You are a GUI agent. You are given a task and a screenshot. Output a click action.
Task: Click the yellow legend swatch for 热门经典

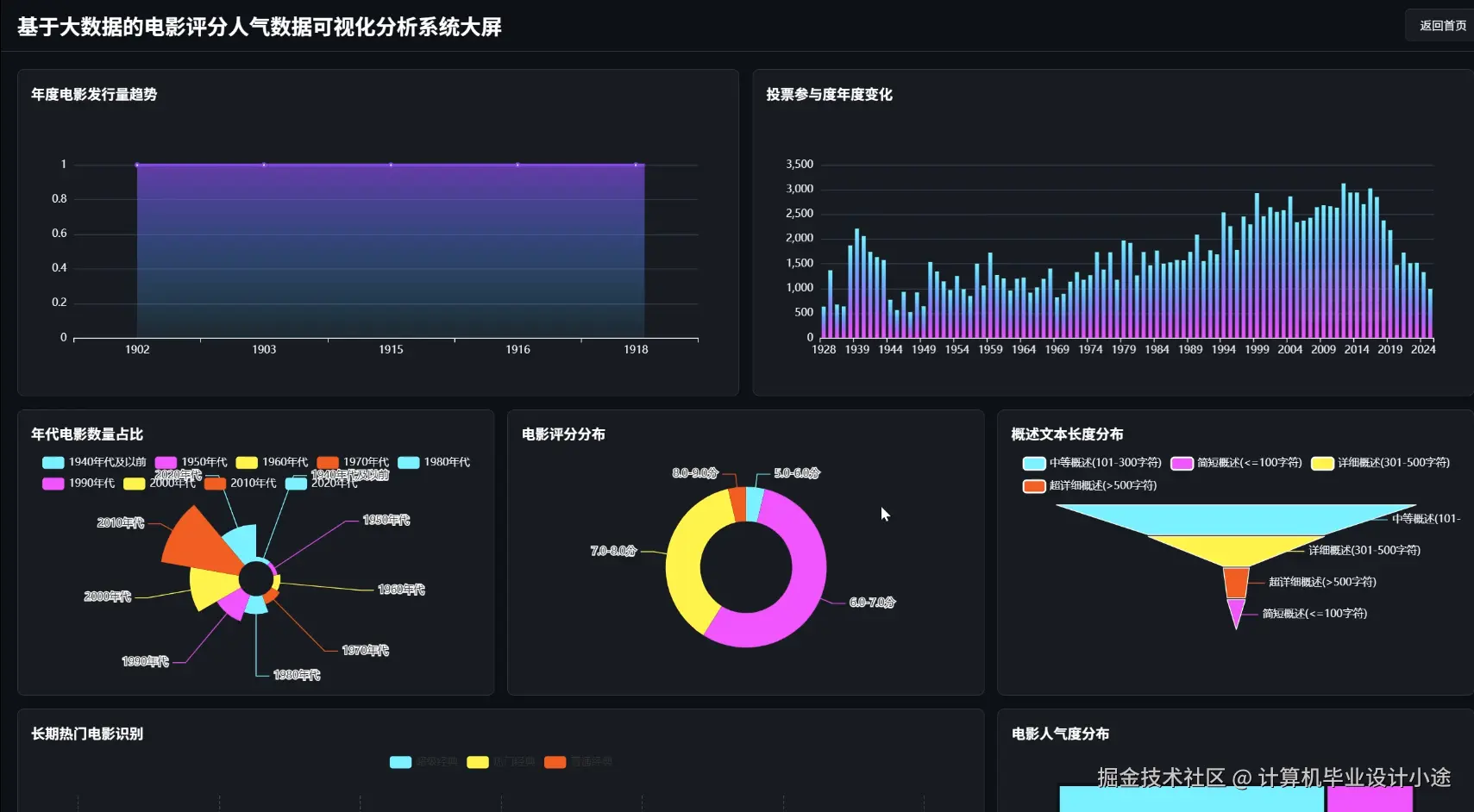(x=478, y=762)
